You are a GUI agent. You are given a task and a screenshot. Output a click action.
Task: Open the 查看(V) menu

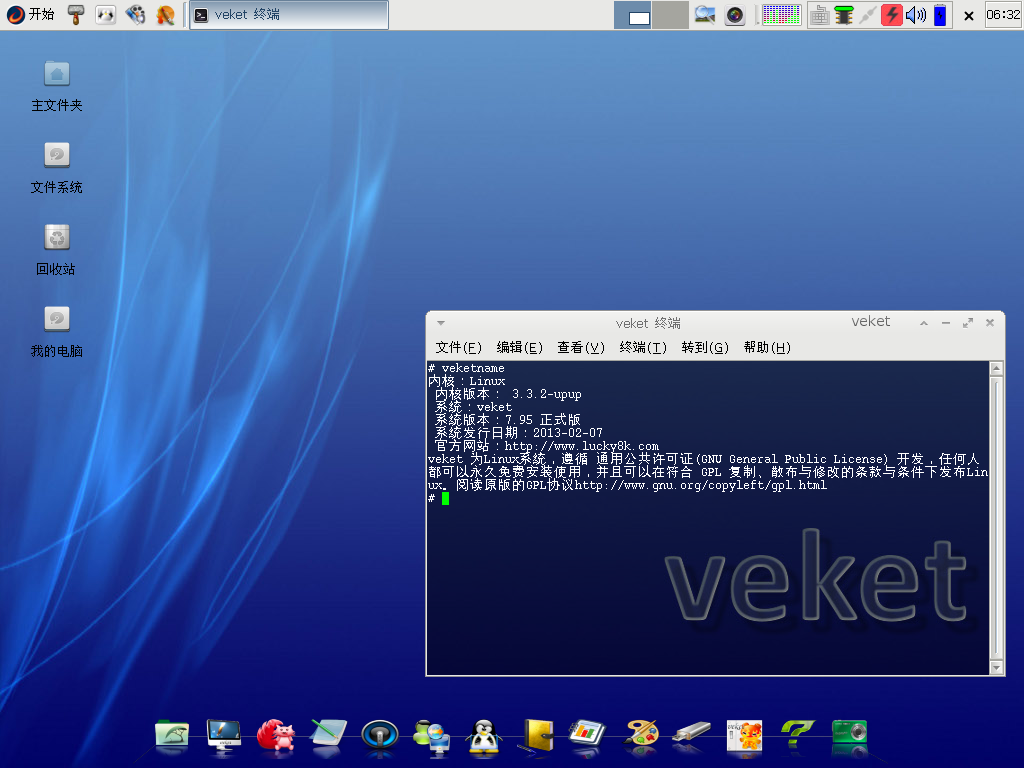coord(581,347)
